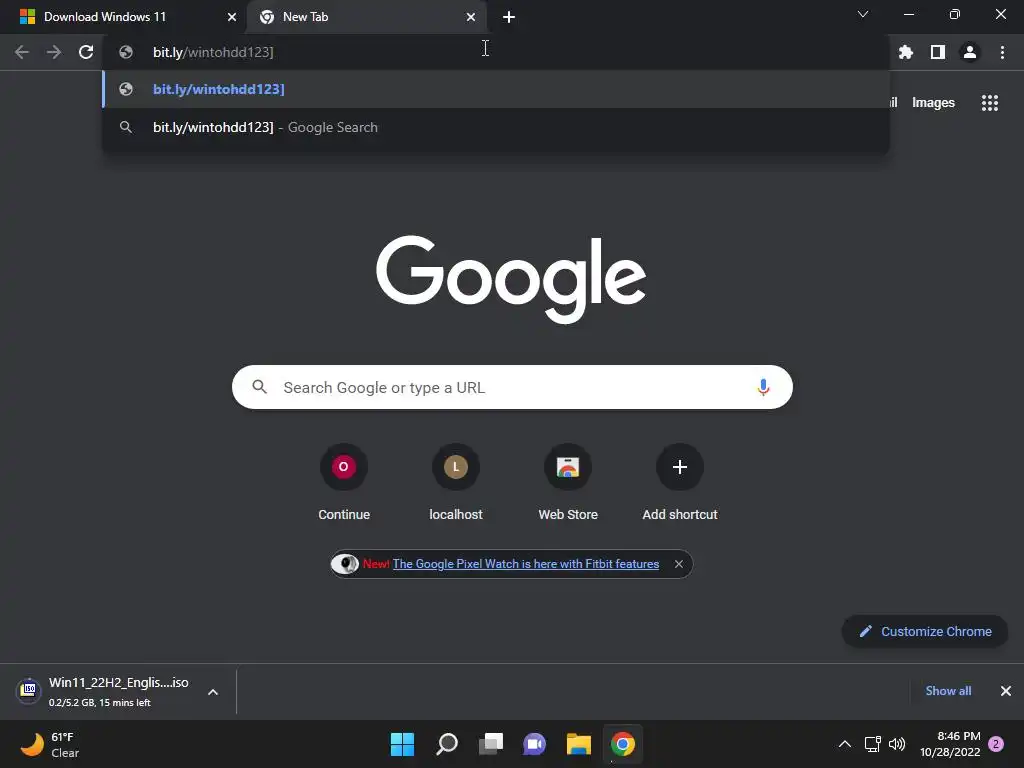The width and height of the screenshot is (1024, 768).
Task: Toggle the Chrome side panel icon
Action: click(938, 52)
